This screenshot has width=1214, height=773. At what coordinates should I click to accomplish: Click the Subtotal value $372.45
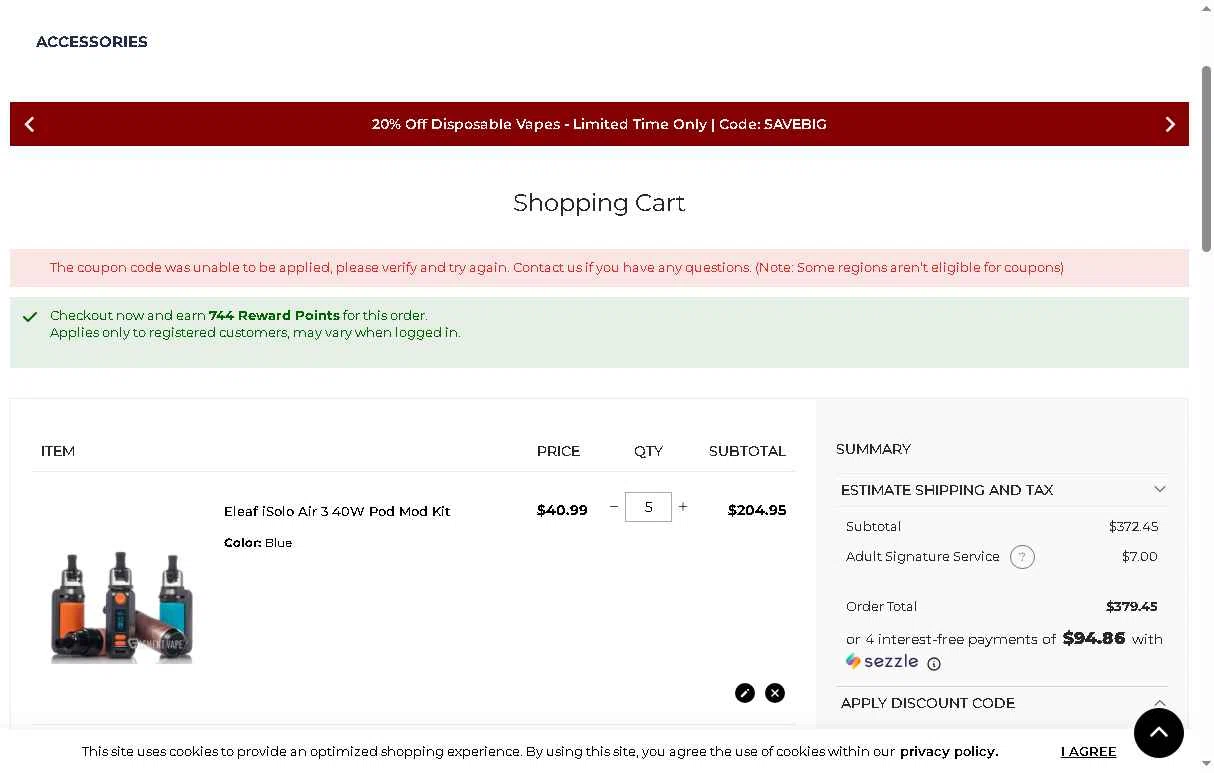[1134, 526]
